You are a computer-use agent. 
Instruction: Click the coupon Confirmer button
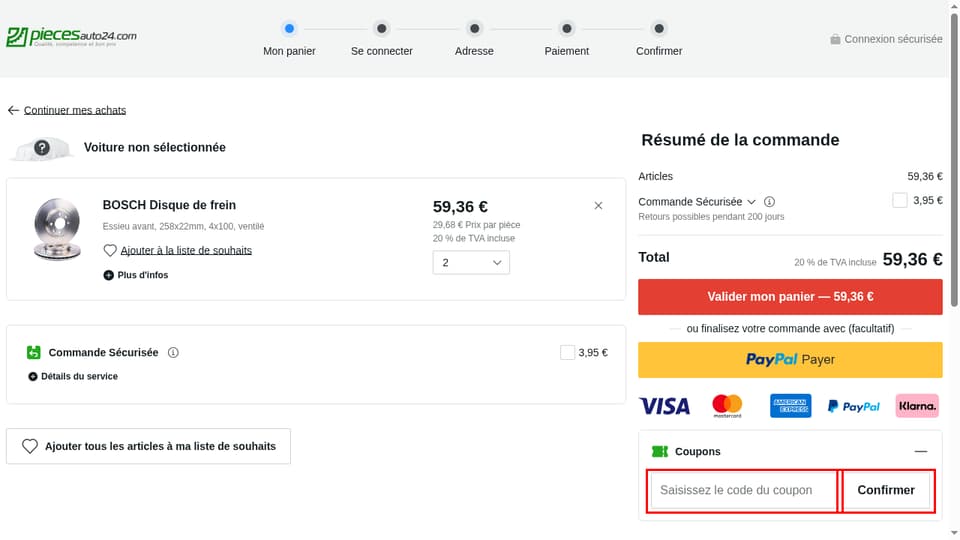886,490
